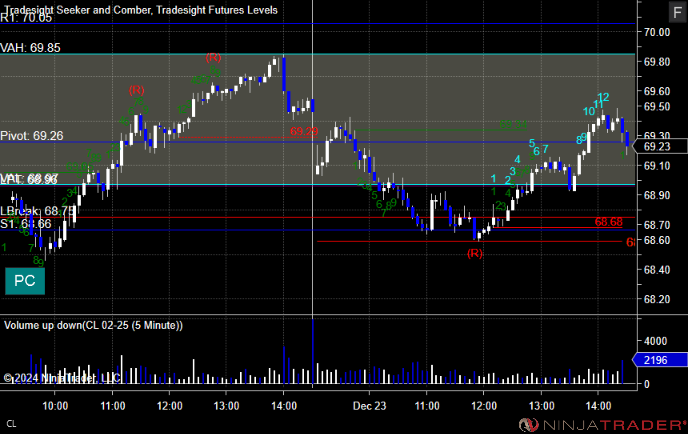
Task: Click the current price marker 69.23
Action: (x=660, y=147)
